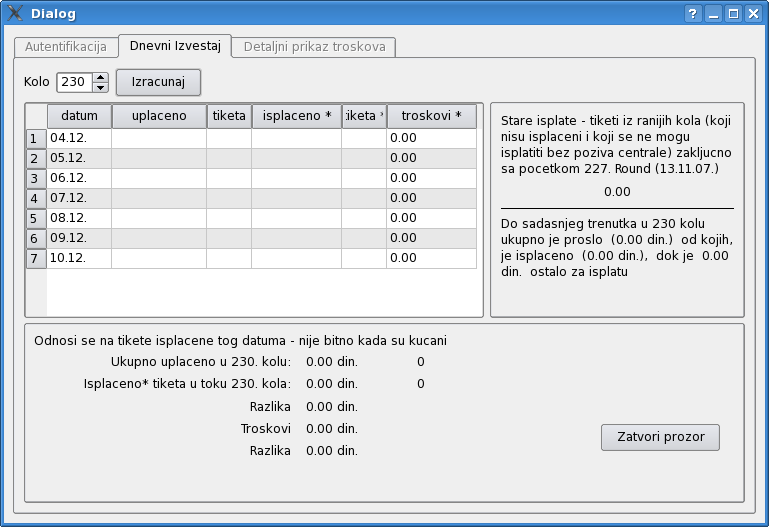Screen dimensions: 769x527
Task: Decrease the Kolo value with down arrow
Action: [x=100, y=87]
